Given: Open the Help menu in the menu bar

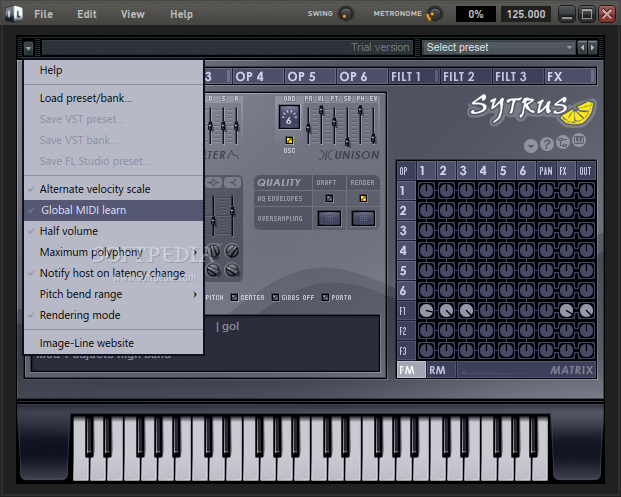Looking at the screenshot, I should coord(181,14).
